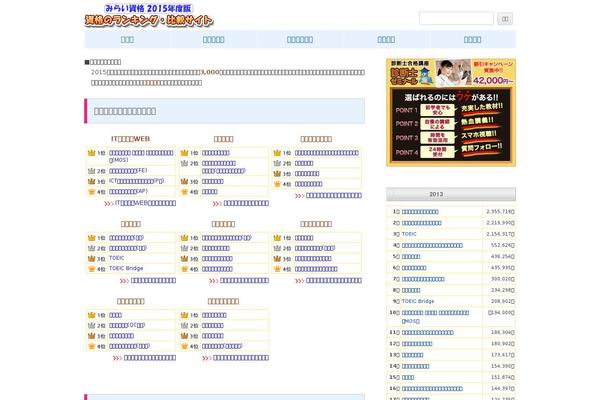Click the bronze crown beside the ICT link
600x400 pixels.
[x=91, y=181]
